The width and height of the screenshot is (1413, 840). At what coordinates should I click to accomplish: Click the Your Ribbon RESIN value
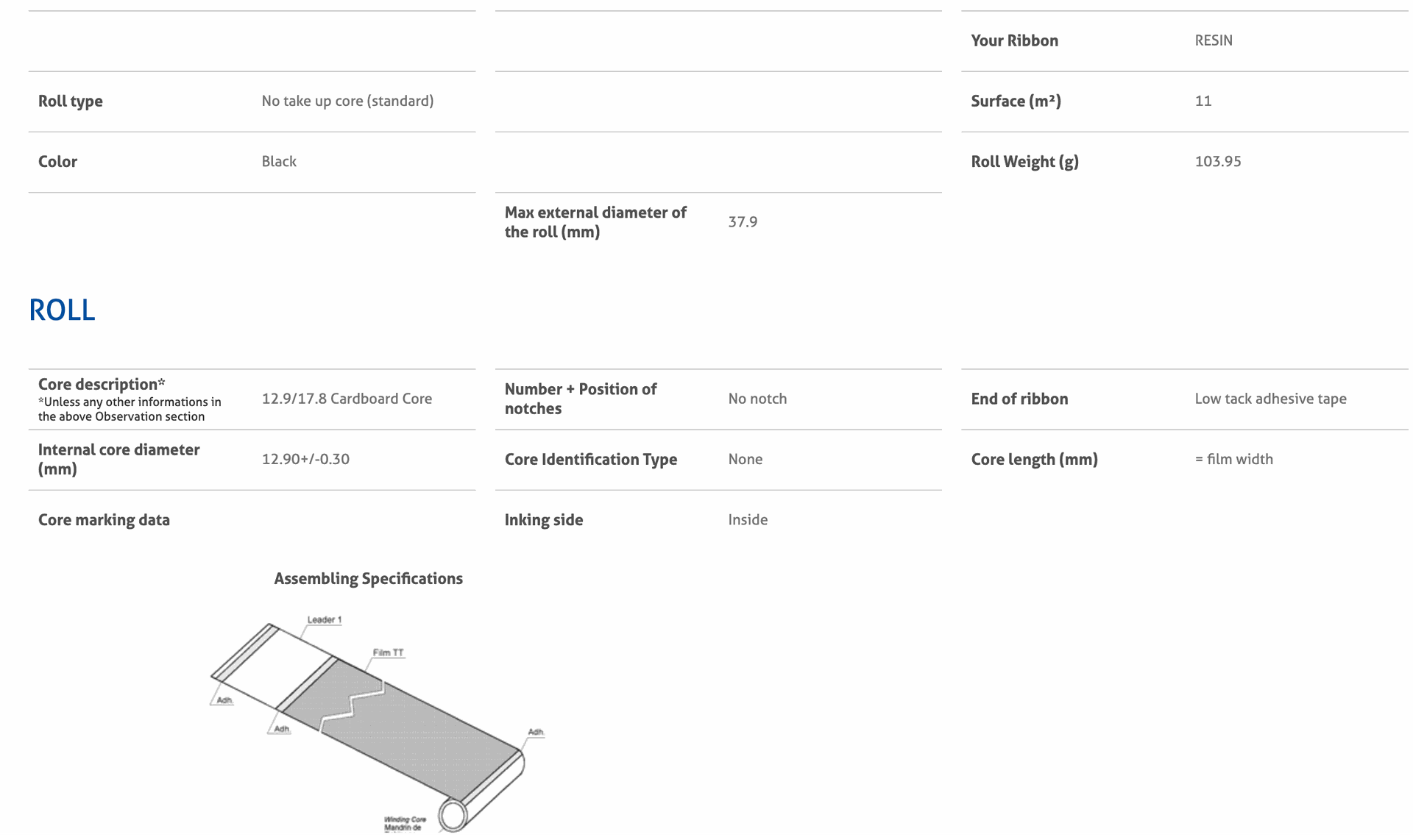[1214, 40]
